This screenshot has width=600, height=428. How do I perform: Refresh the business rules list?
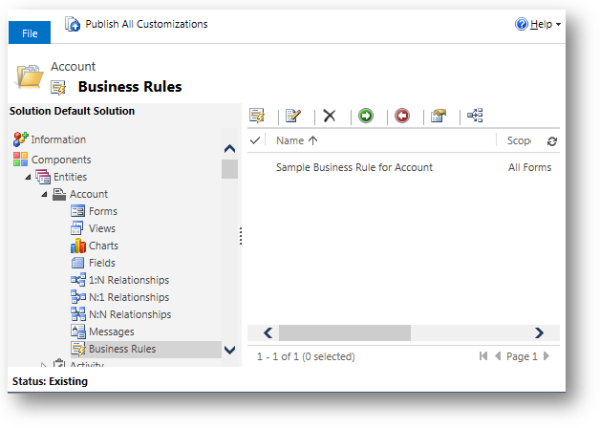click(x=551, y=142)
